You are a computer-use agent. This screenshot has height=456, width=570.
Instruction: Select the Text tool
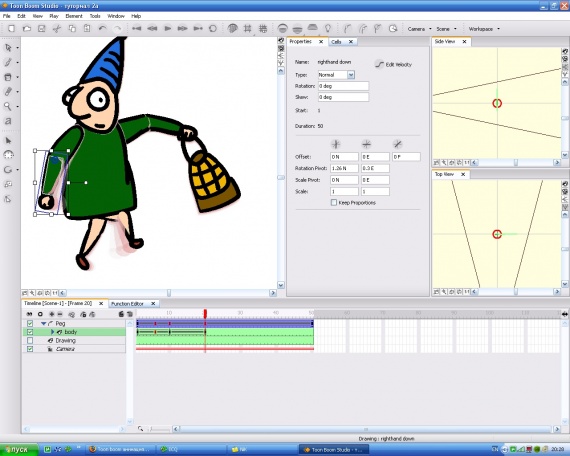[x=8, y=121]
